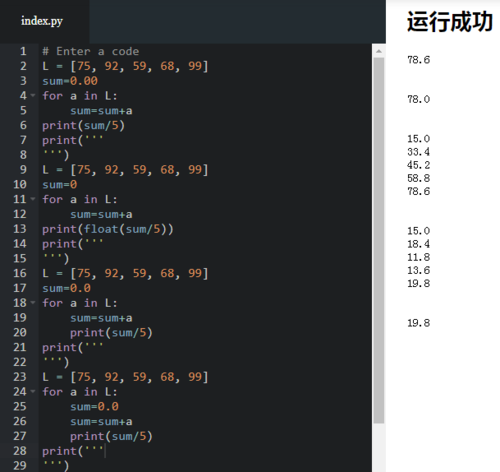Click scrollbar track below the thumb

379,447
